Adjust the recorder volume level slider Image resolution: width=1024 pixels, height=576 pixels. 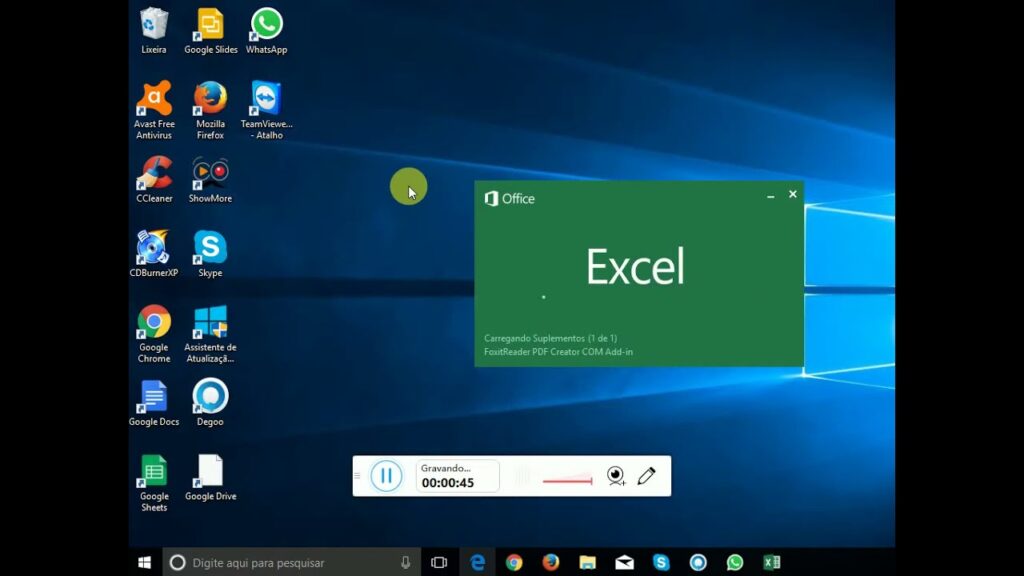(567, 481)
